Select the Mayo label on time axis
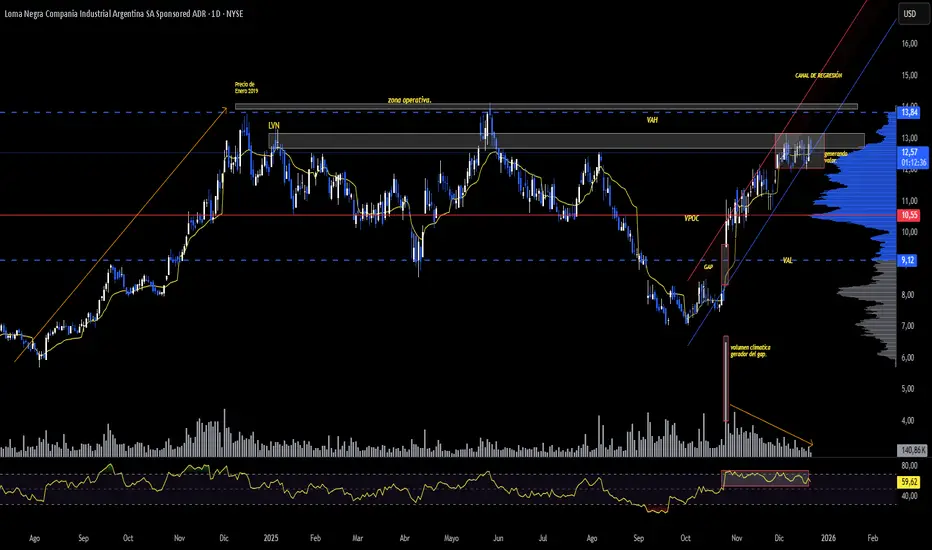 click(451, 538)
